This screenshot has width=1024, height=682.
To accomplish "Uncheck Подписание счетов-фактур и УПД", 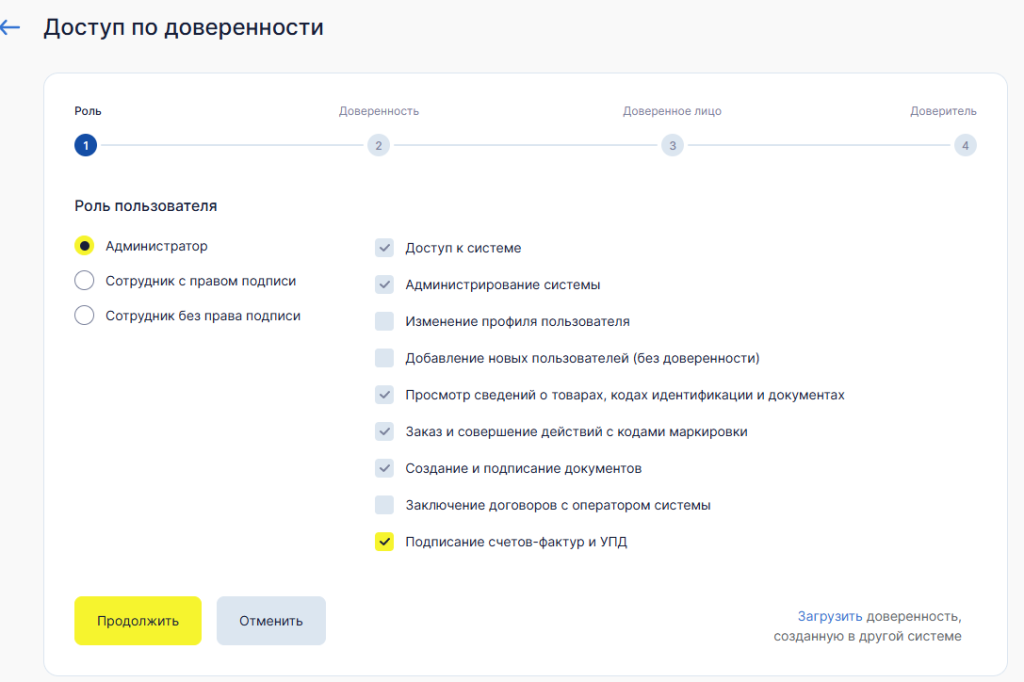I will [384, 542].
